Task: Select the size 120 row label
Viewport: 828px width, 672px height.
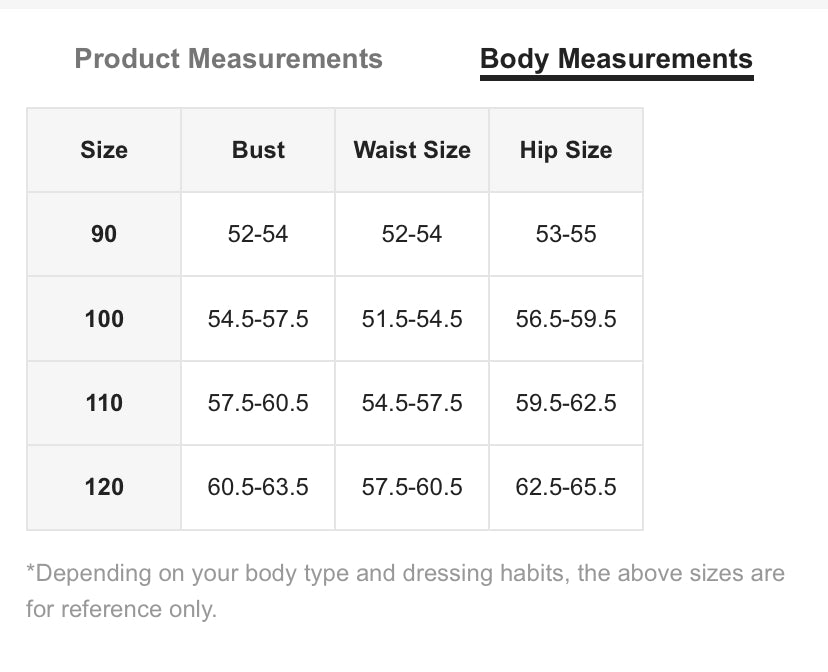Action: 104,487
